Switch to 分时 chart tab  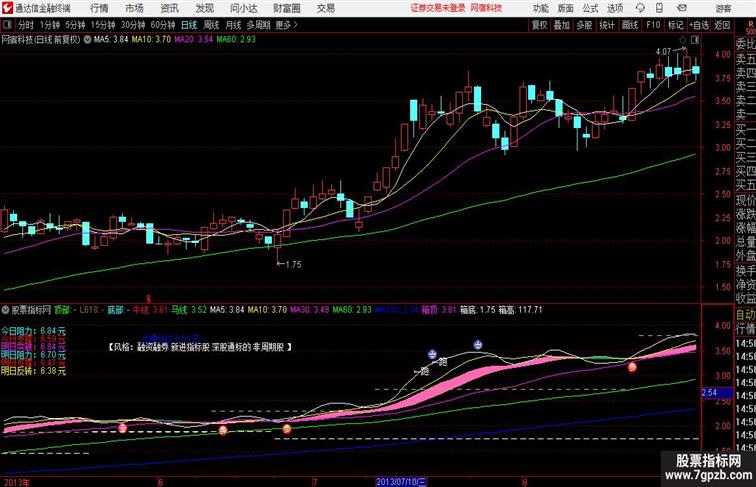tap(26, 25)
